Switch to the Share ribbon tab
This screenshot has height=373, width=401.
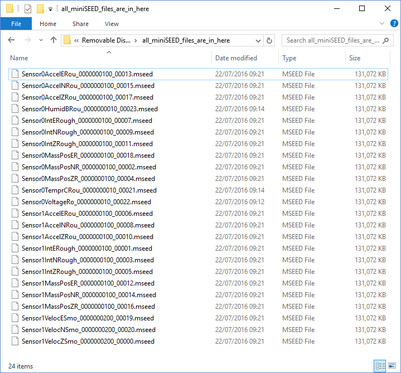(x=80, y=24)
